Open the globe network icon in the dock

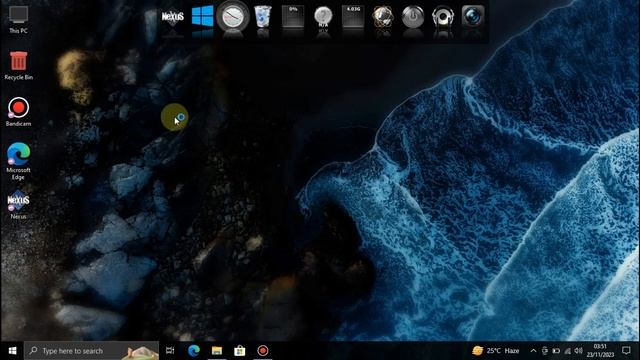click(x=382, y=17)
